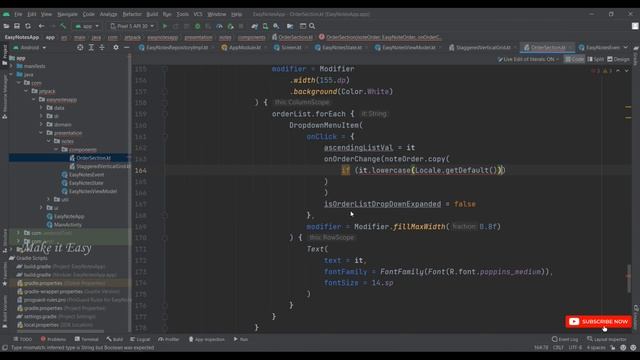Expand the manifests folder
The image size is (640, 360).
11,66
